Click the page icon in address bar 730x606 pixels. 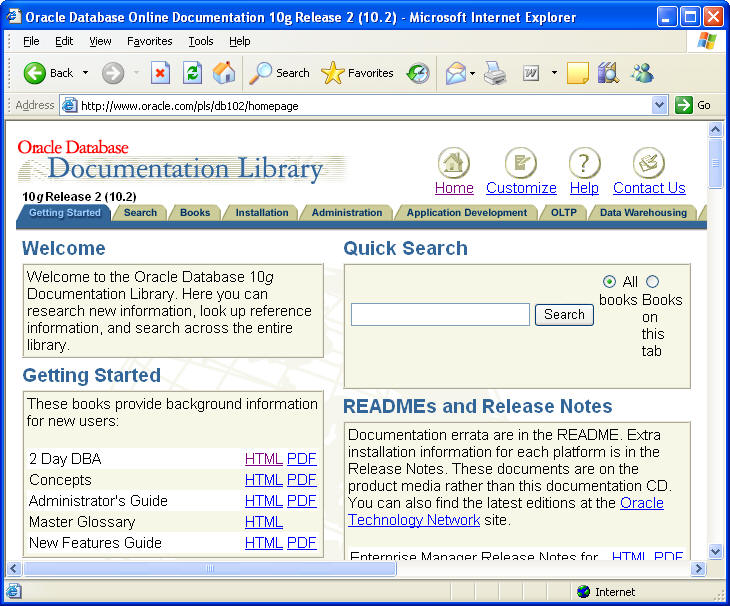[x=69, y=105]
